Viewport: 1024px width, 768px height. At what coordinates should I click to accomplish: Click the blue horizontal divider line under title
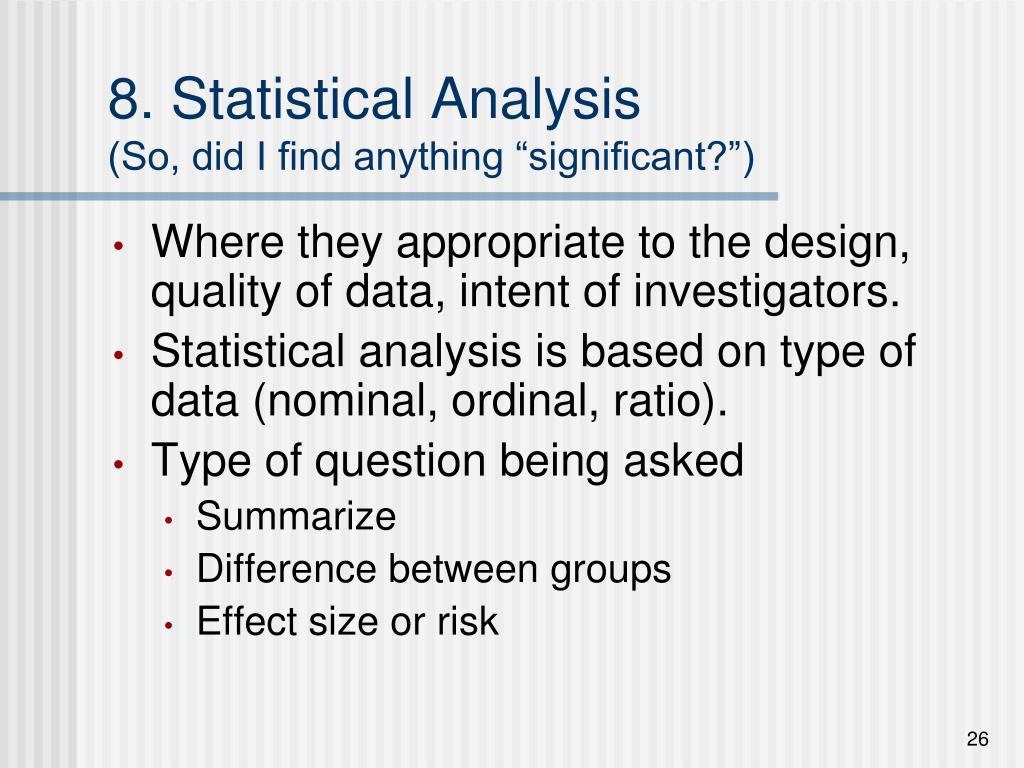tap(389, 197)
